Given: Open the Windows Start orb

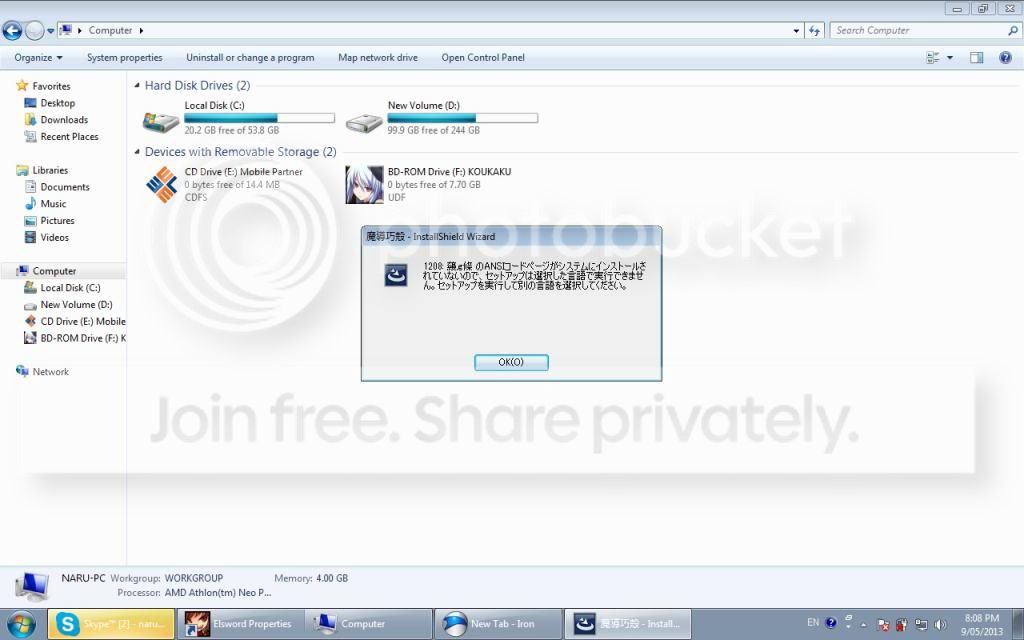Looking at the screenshot, I should point(21,623).
